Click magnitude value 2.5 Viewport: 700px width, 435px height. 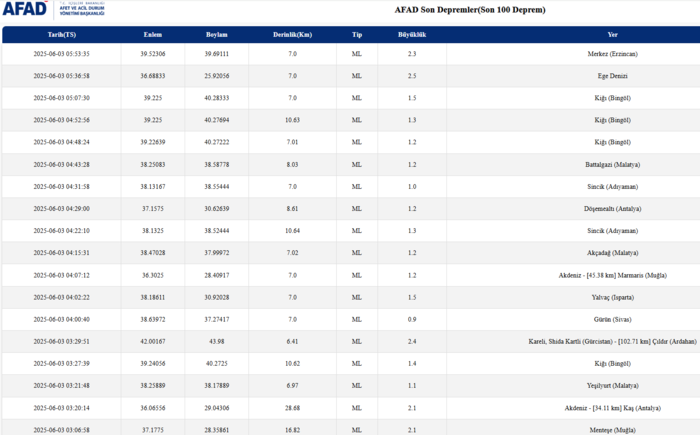pyautogui.click(x=412, y=76)
